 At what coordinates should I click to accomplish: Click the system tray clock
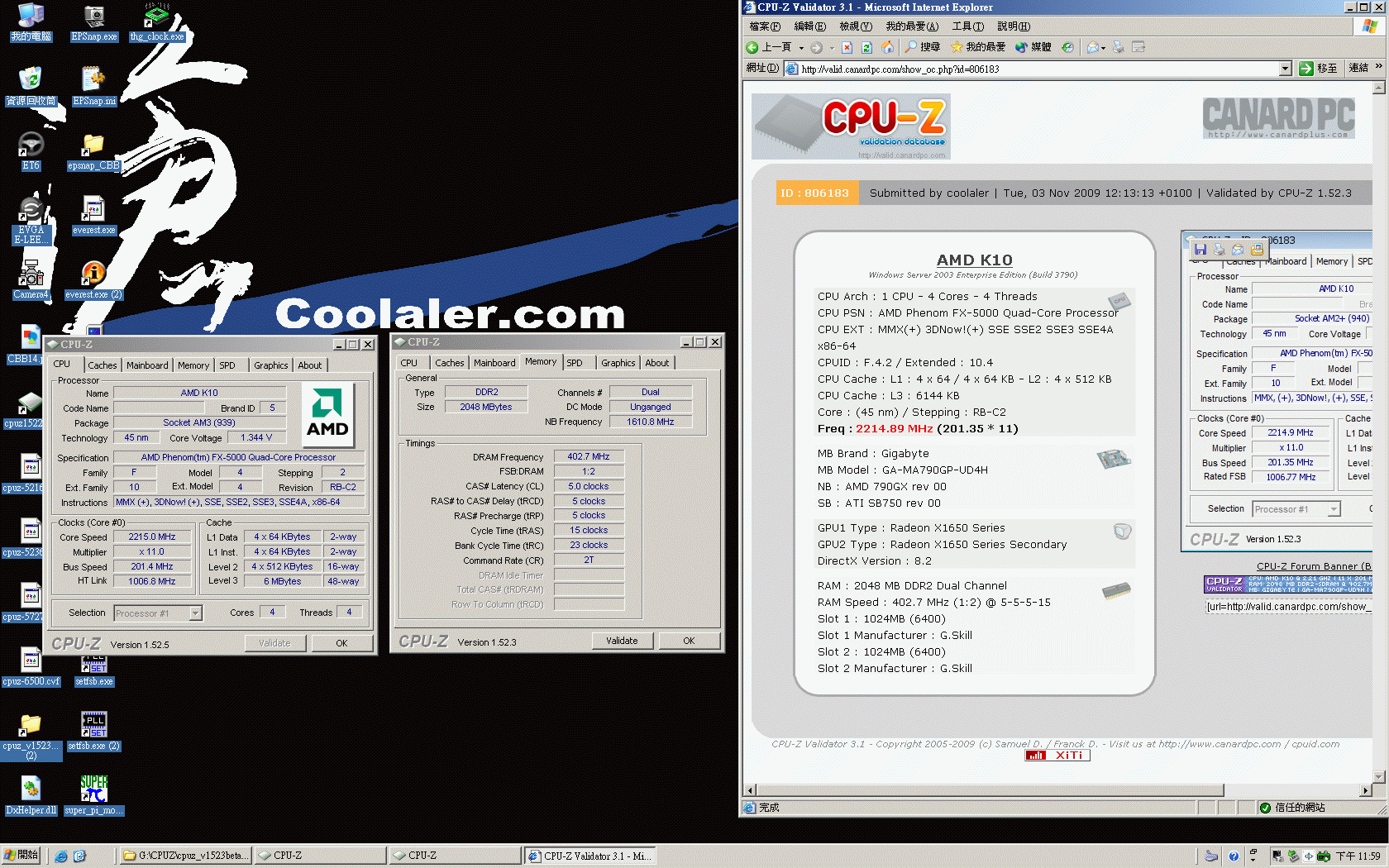[x=1358, y=856]
